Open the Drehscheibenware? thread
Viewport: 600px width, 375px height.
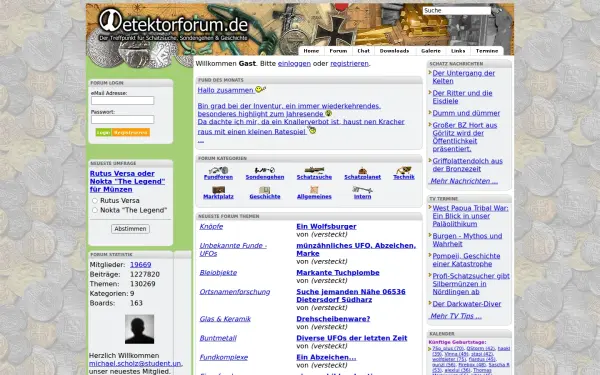[x=333, y=319]
